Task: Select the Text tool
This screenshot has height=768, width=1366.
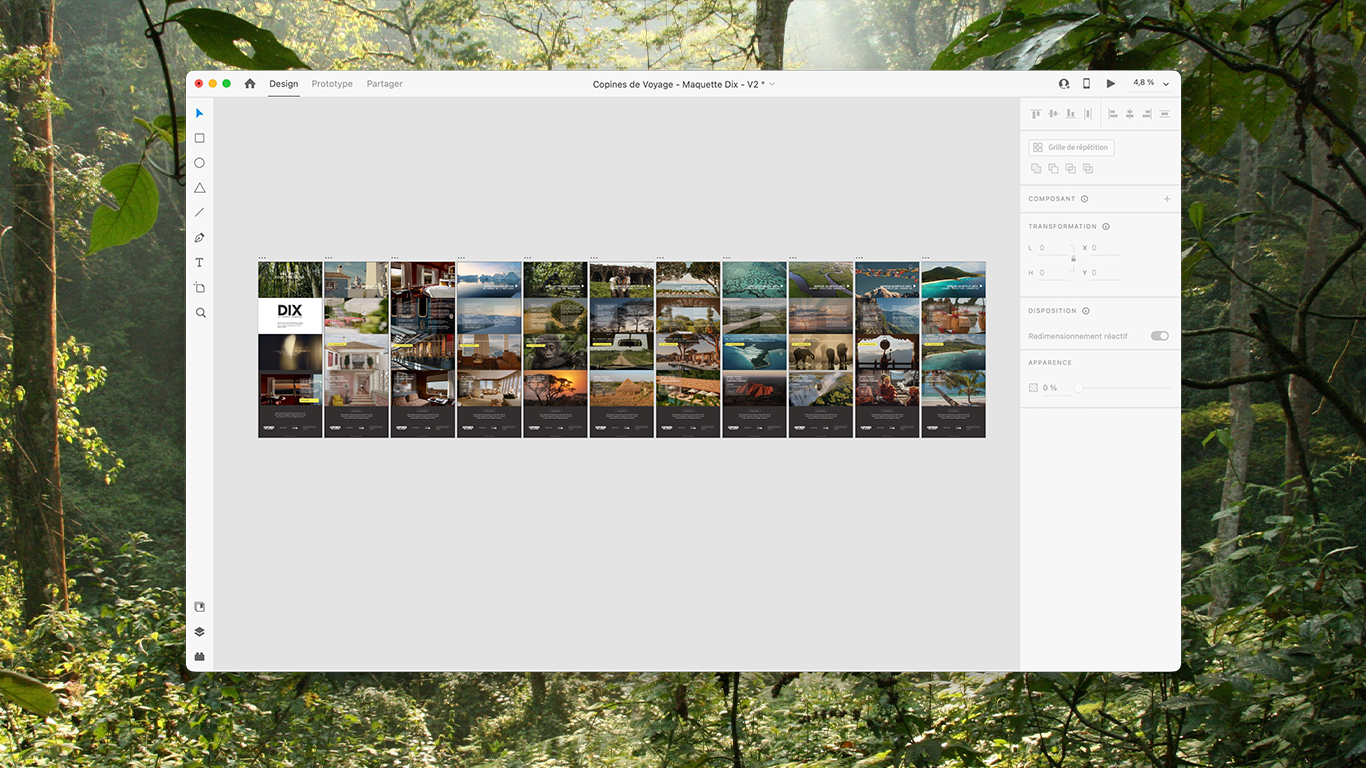Action: tap(200, 263)
